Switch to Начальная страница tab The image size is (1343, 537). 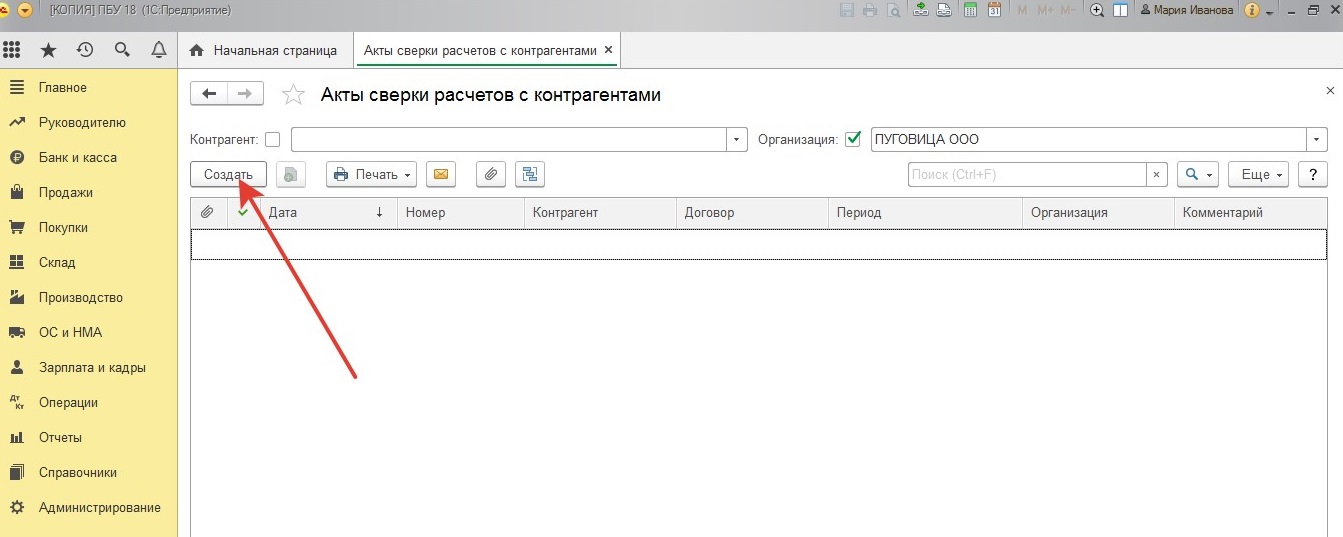263,50
